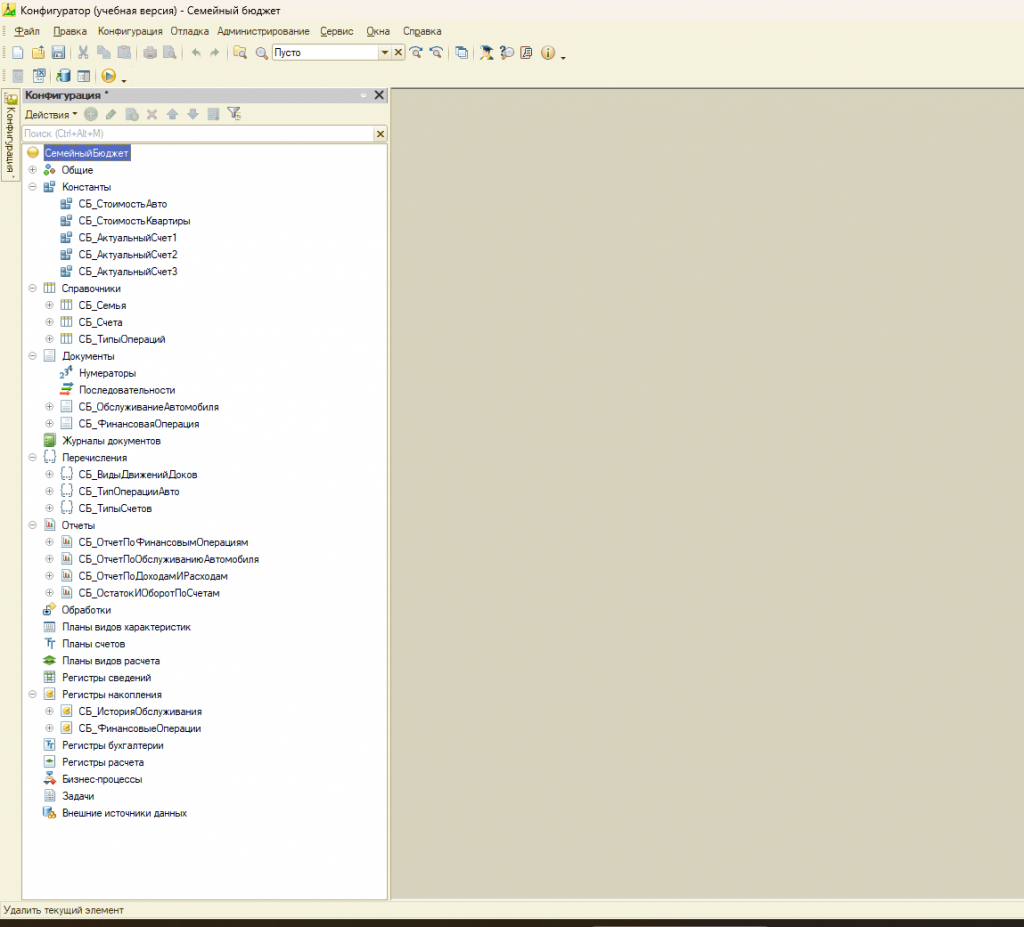
Task: Select the СБ_ОтчетПоДоходамИРасходам report
Action: pos(153,576)
